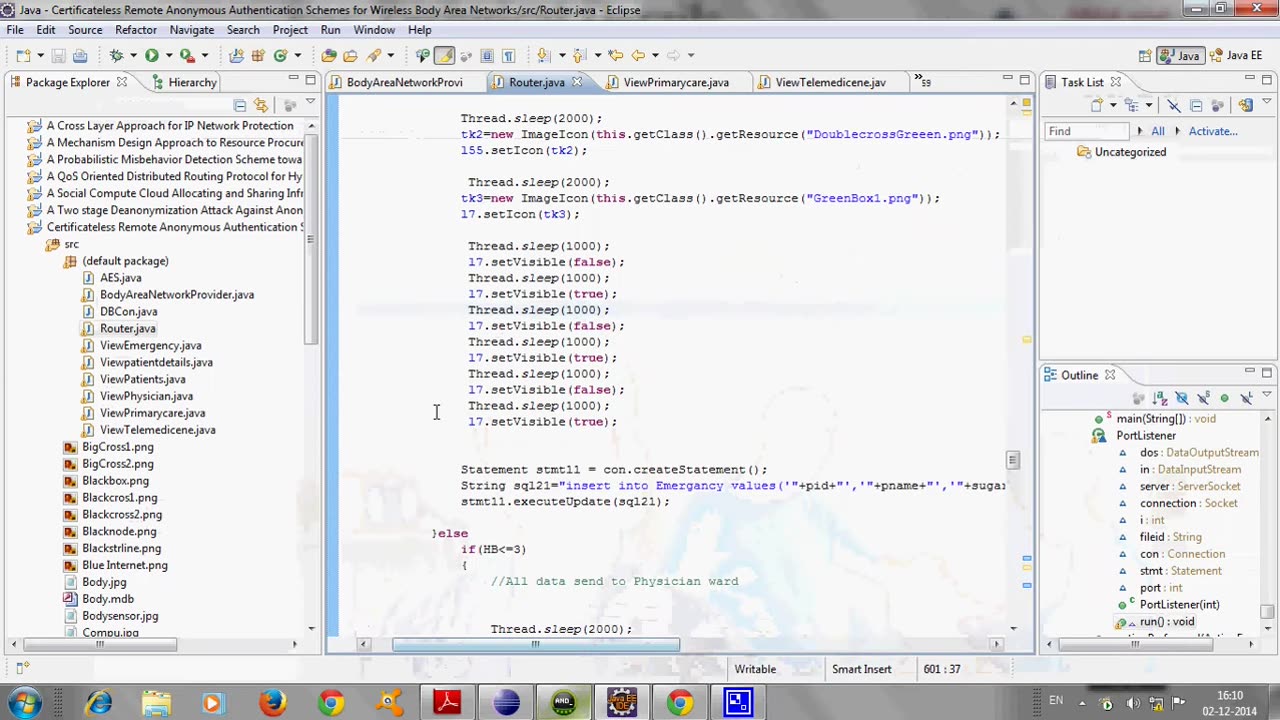Click the Find field in Task List
1280x720 pixels.
1088,131
